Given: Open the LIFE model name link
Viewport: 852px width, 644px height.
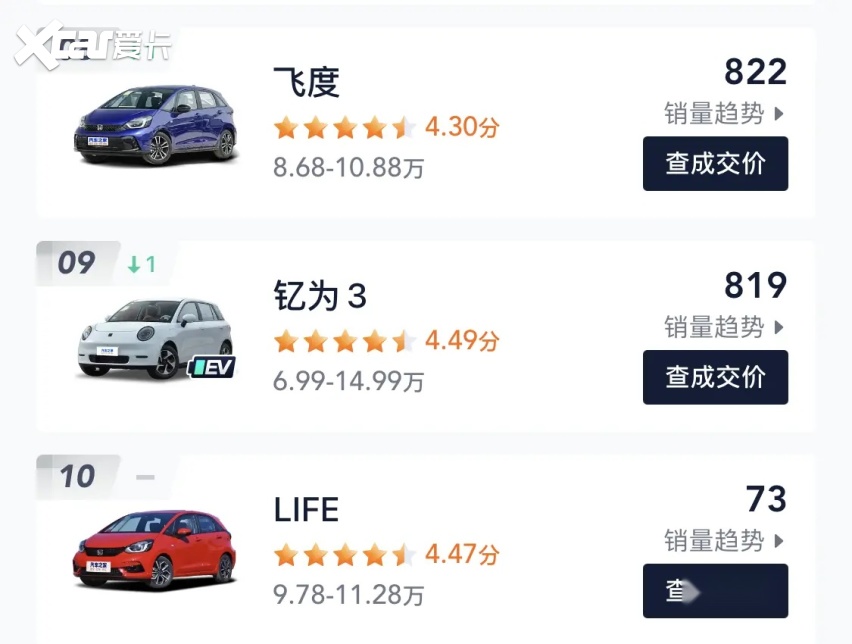Looking at the screenshot, I should 306,510.
